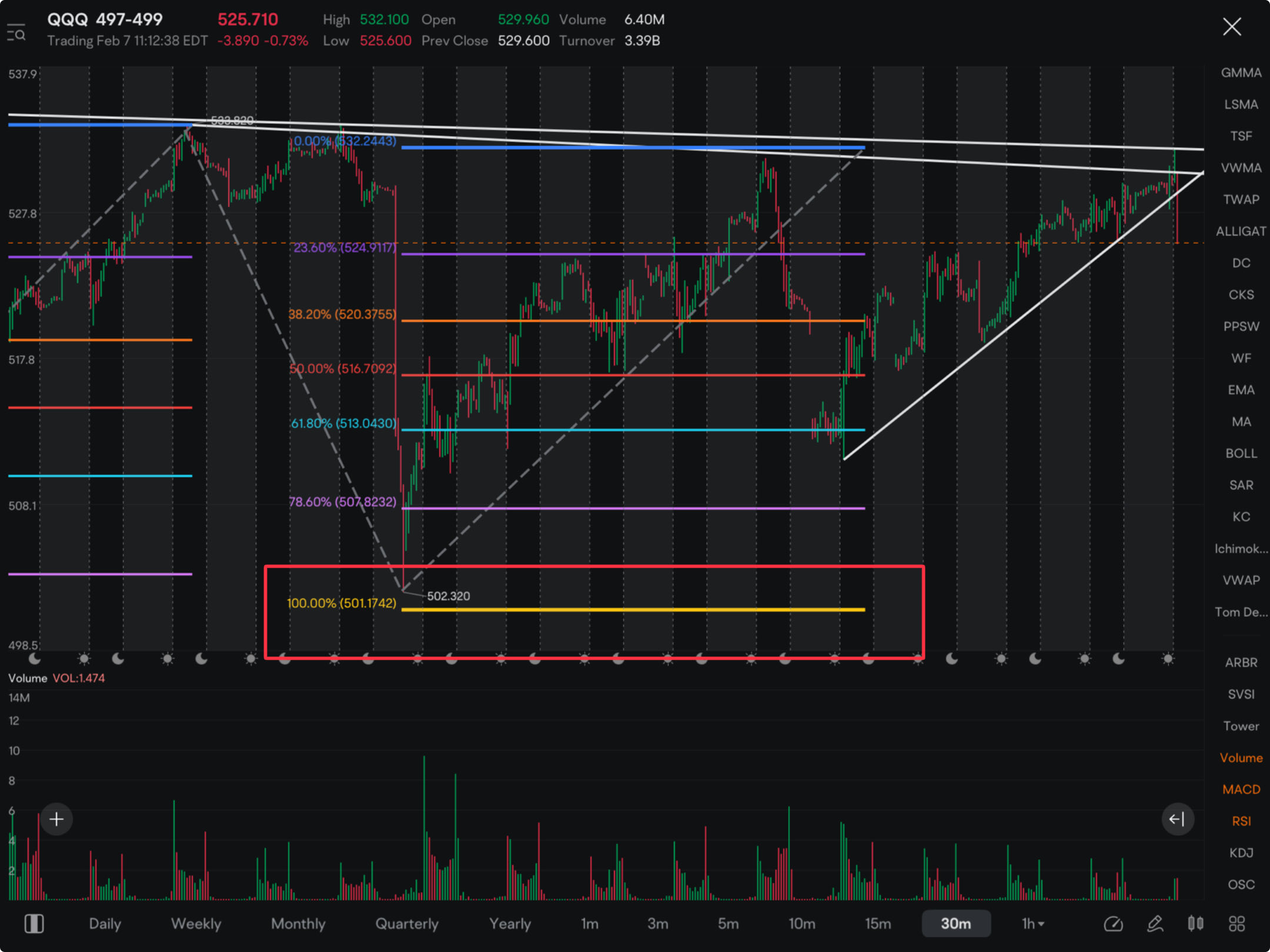Tap the plus button on volume panel
This screenshot has height=952, width=1270.
tap(56, 819)
